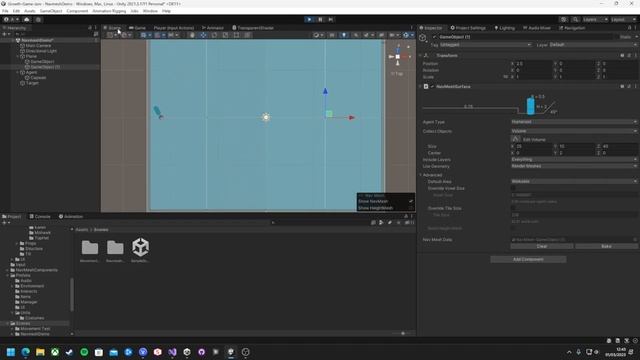Open File Explorer from taskbar

coord(40,352)
